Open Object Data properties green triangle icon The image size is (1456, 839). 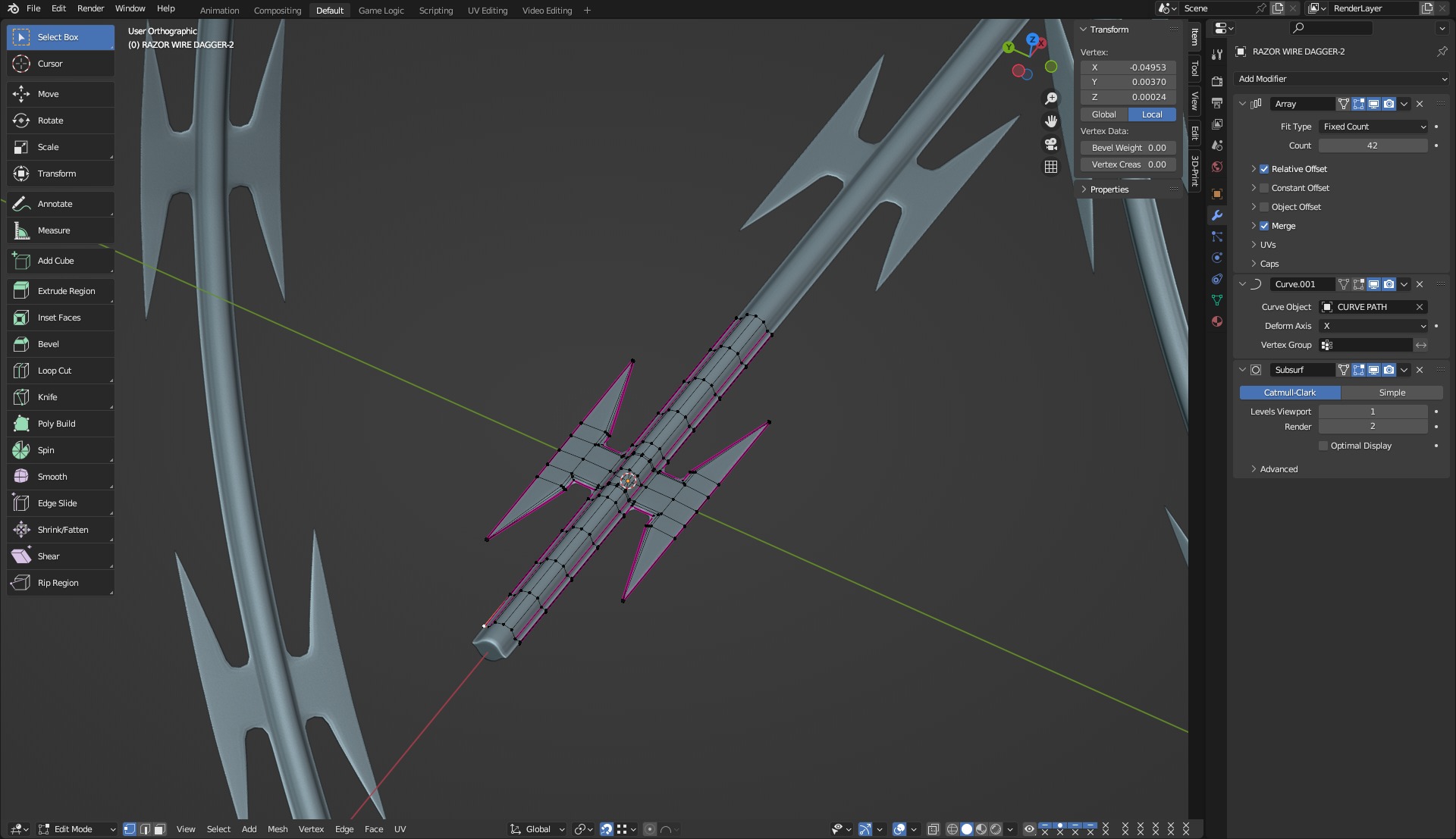[x=1217, y=300]
